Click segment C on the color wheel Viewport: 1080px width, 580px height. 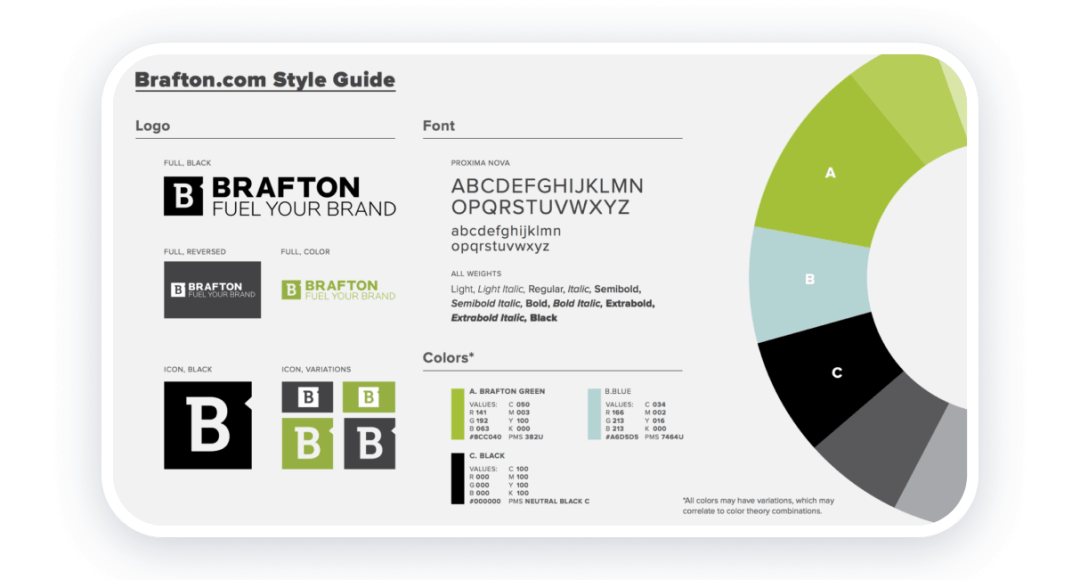click(x=836, y=369)
